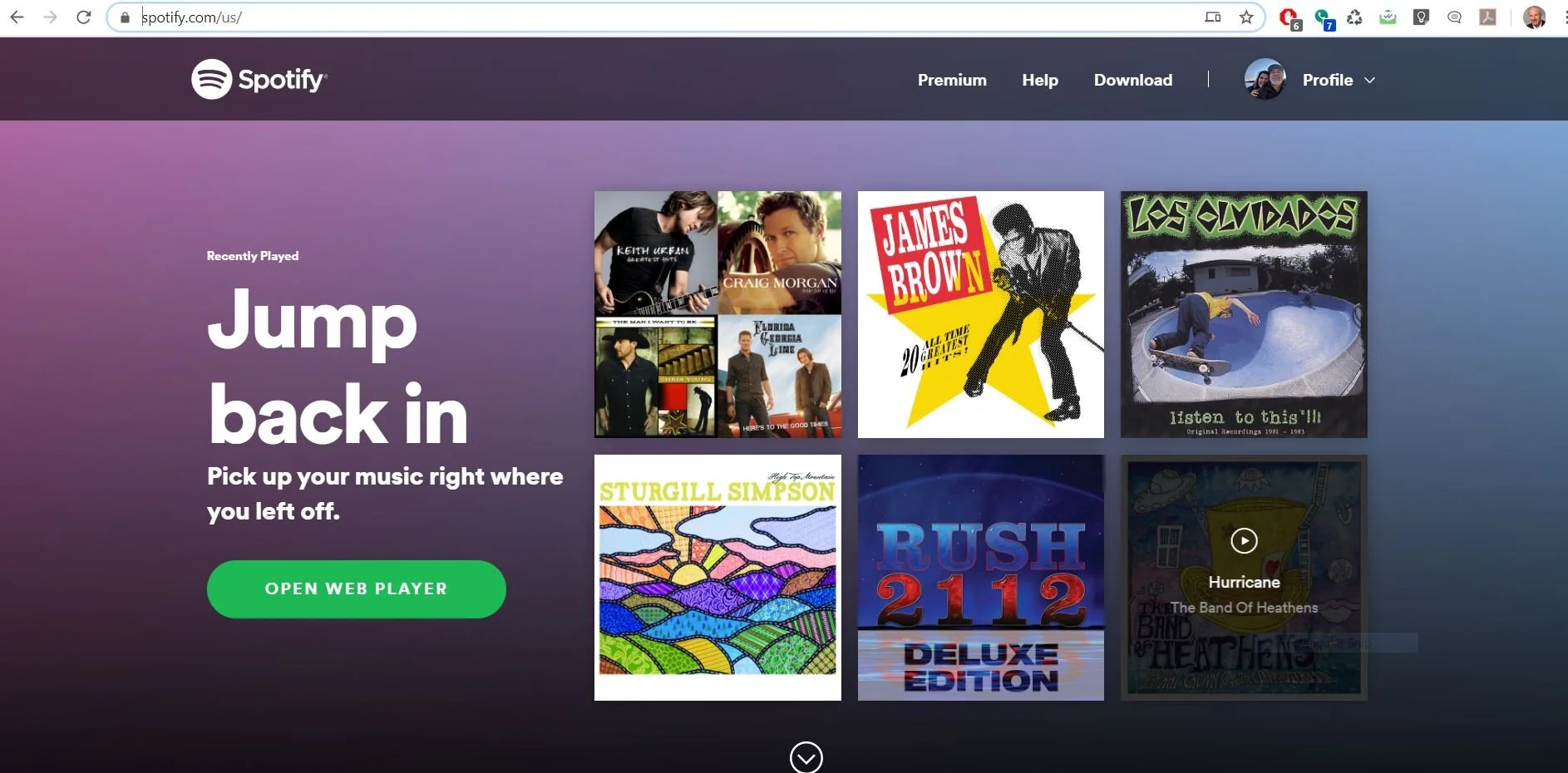This screenshot has height=773, width=1568.
Task: Open the AdBlock extension
Action: [1289, 17]
